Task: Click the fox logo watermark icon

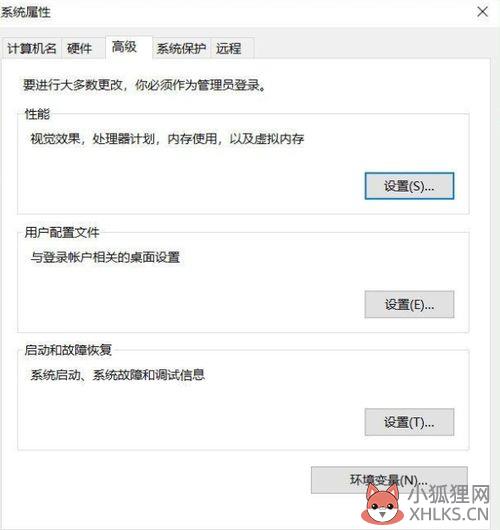Action: point(382,503)
